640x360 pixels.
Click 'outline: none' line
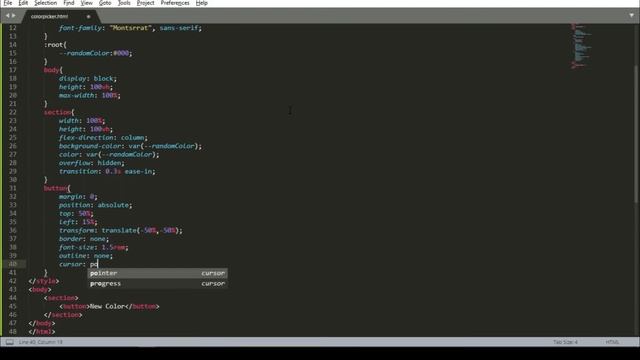(86, 256)
